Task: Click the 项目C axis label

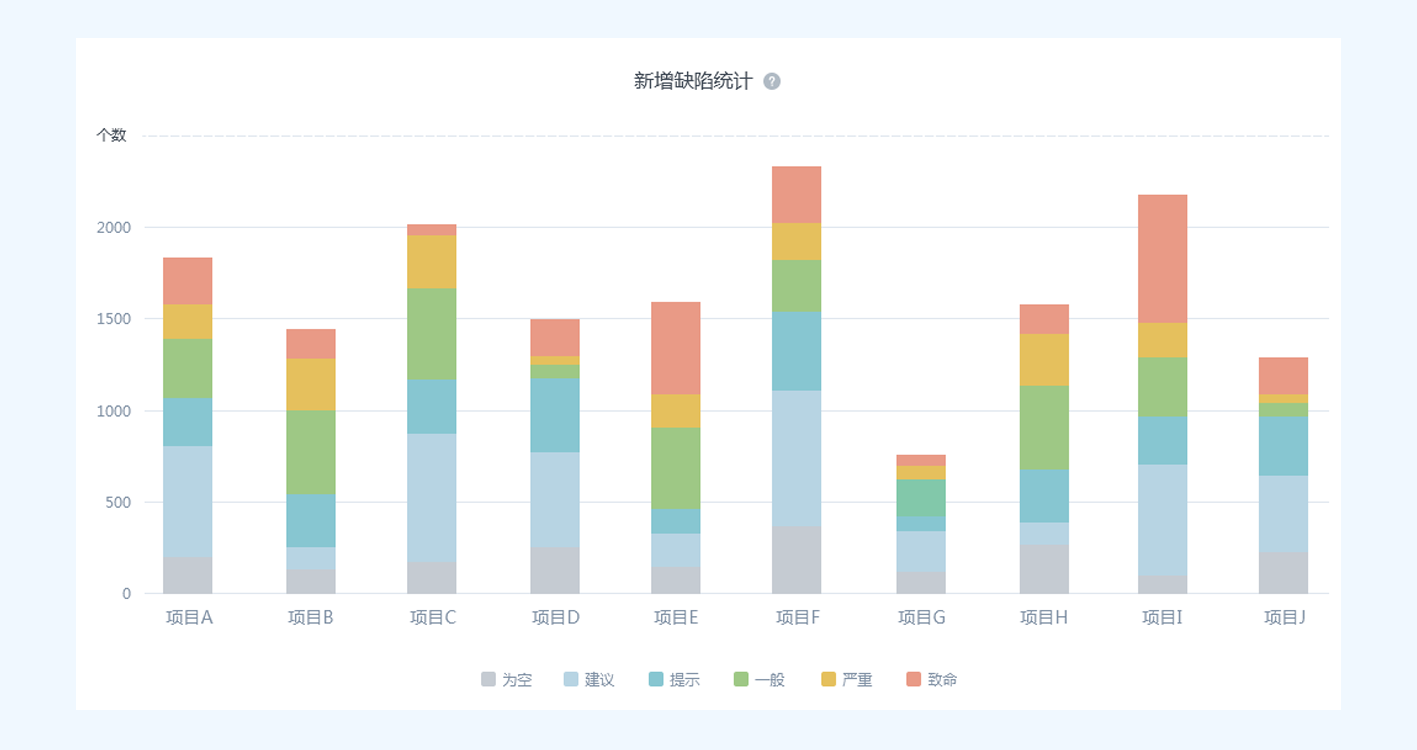Action: point(433,618)
